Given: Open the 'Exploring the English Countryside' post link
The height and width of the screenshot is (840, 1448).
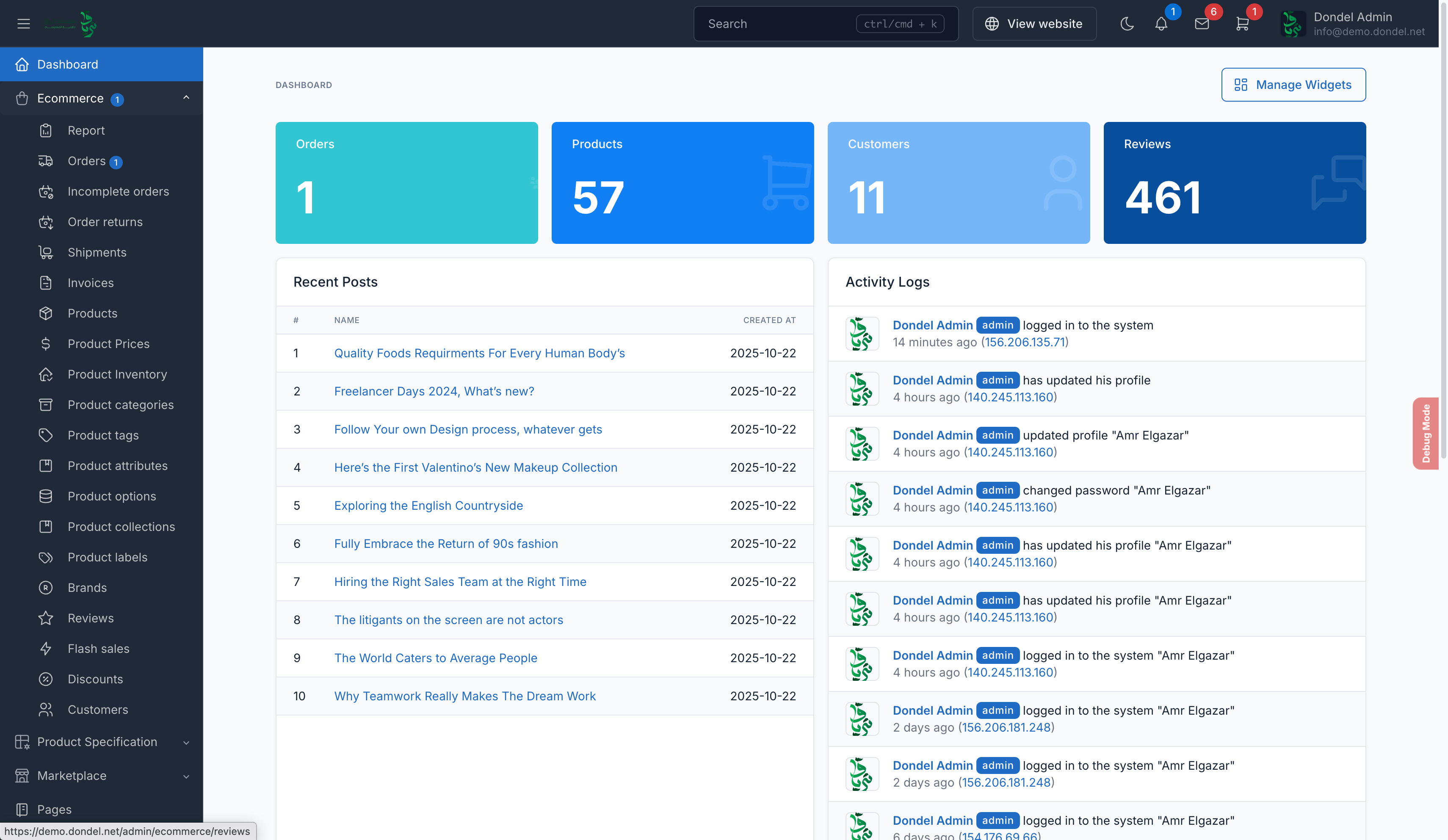Looking at the screenshot, I should [x=428, y=506].
